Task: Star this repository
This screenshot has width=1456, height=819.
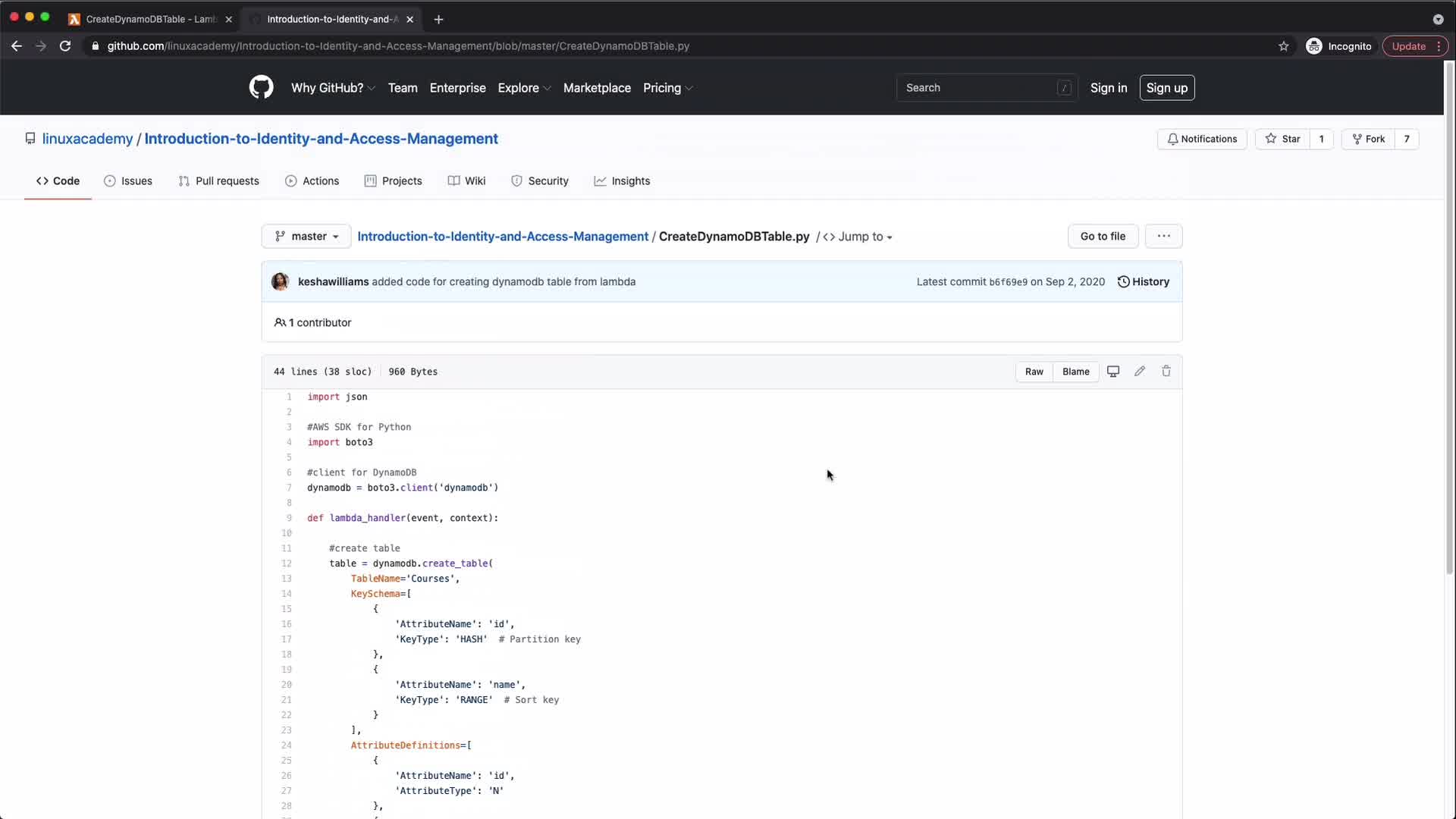Action: pyautogui.click(x=1282, y=139)
